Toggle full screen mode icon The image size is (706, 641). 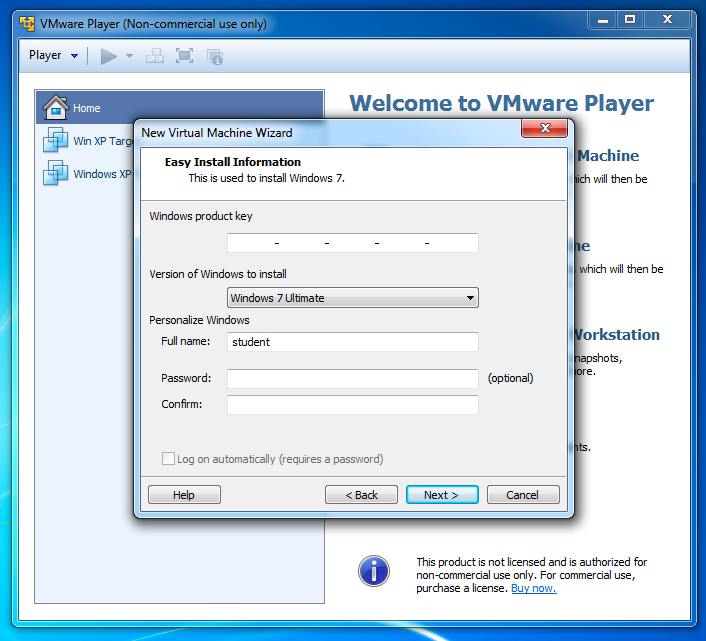pyautogui.click(x=184, y=56)
